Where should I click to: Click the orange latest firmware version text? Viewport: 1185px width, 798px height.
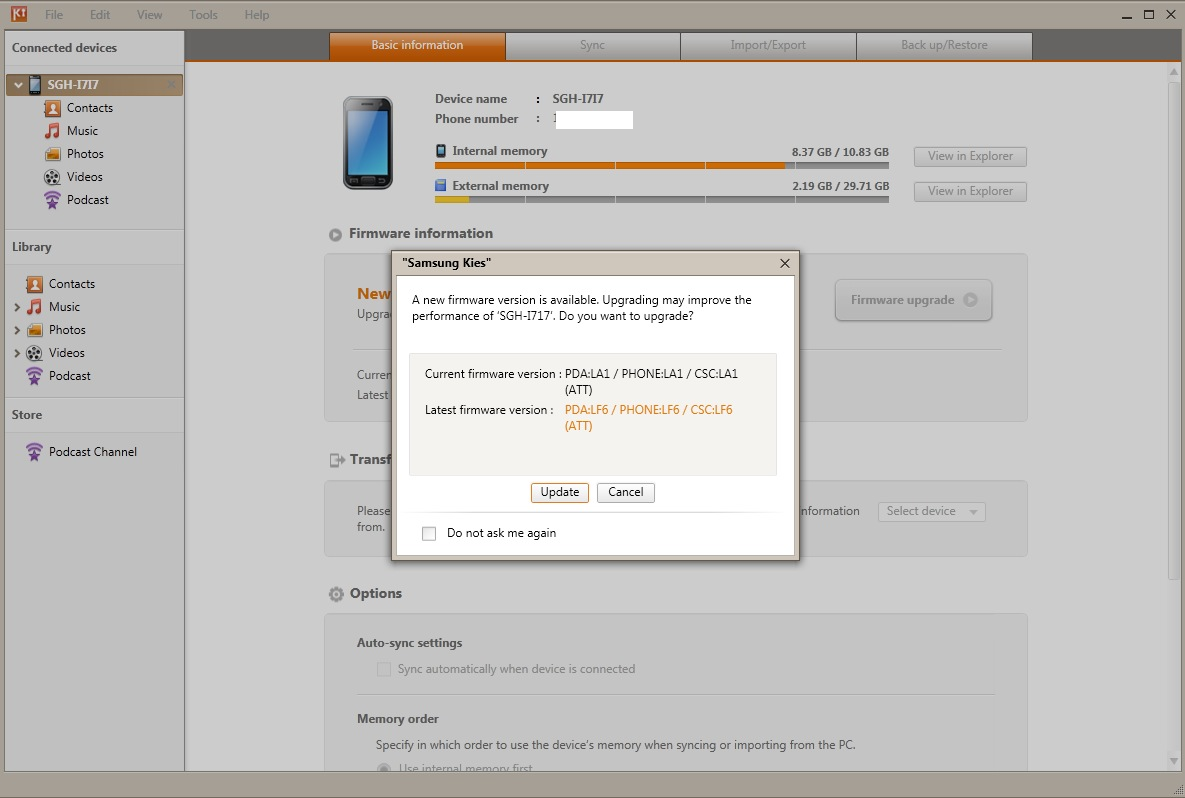coord(648,418)
